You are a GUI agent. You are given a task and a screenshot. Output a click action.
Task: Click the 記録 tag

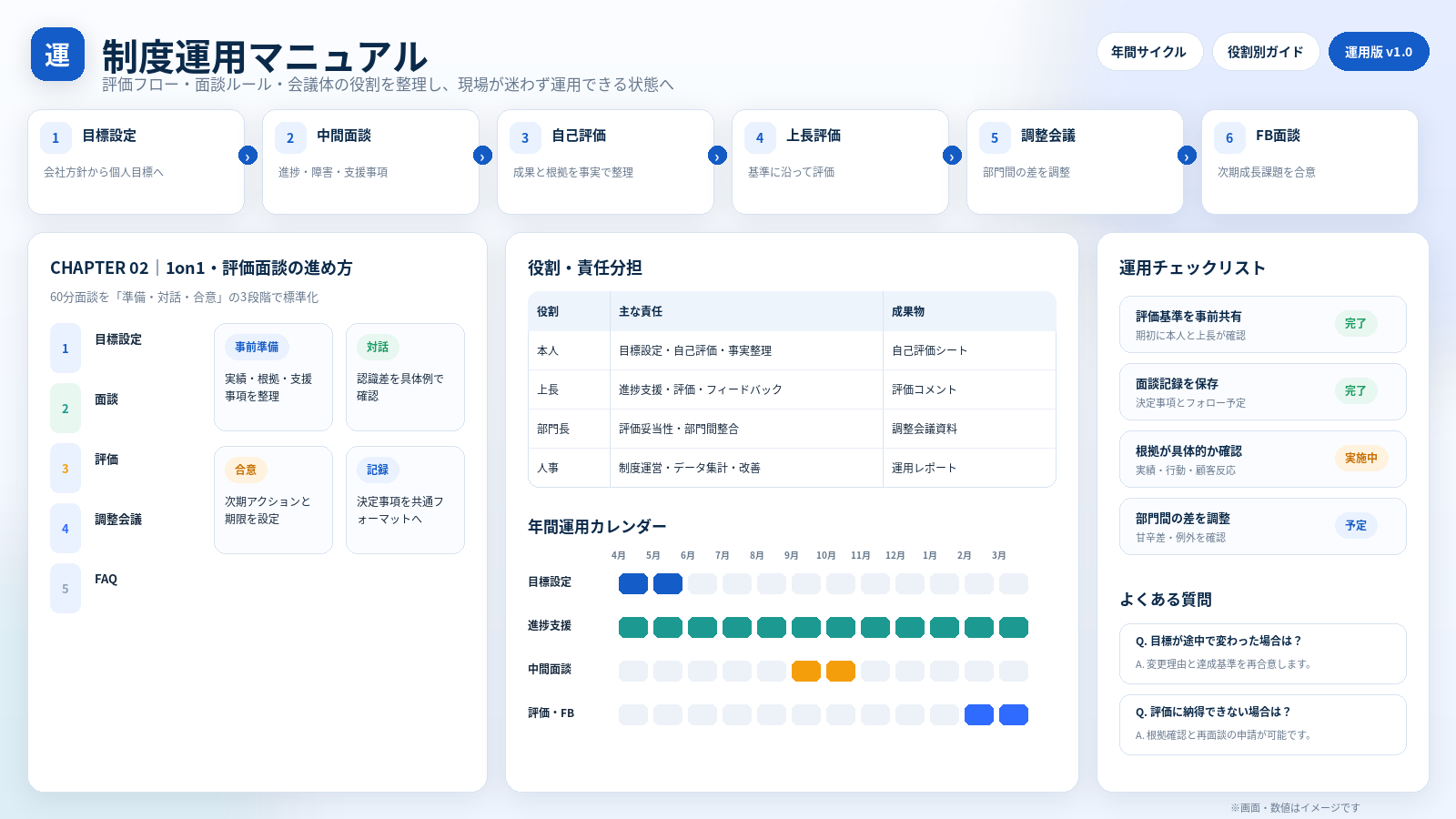coord(378,470)
